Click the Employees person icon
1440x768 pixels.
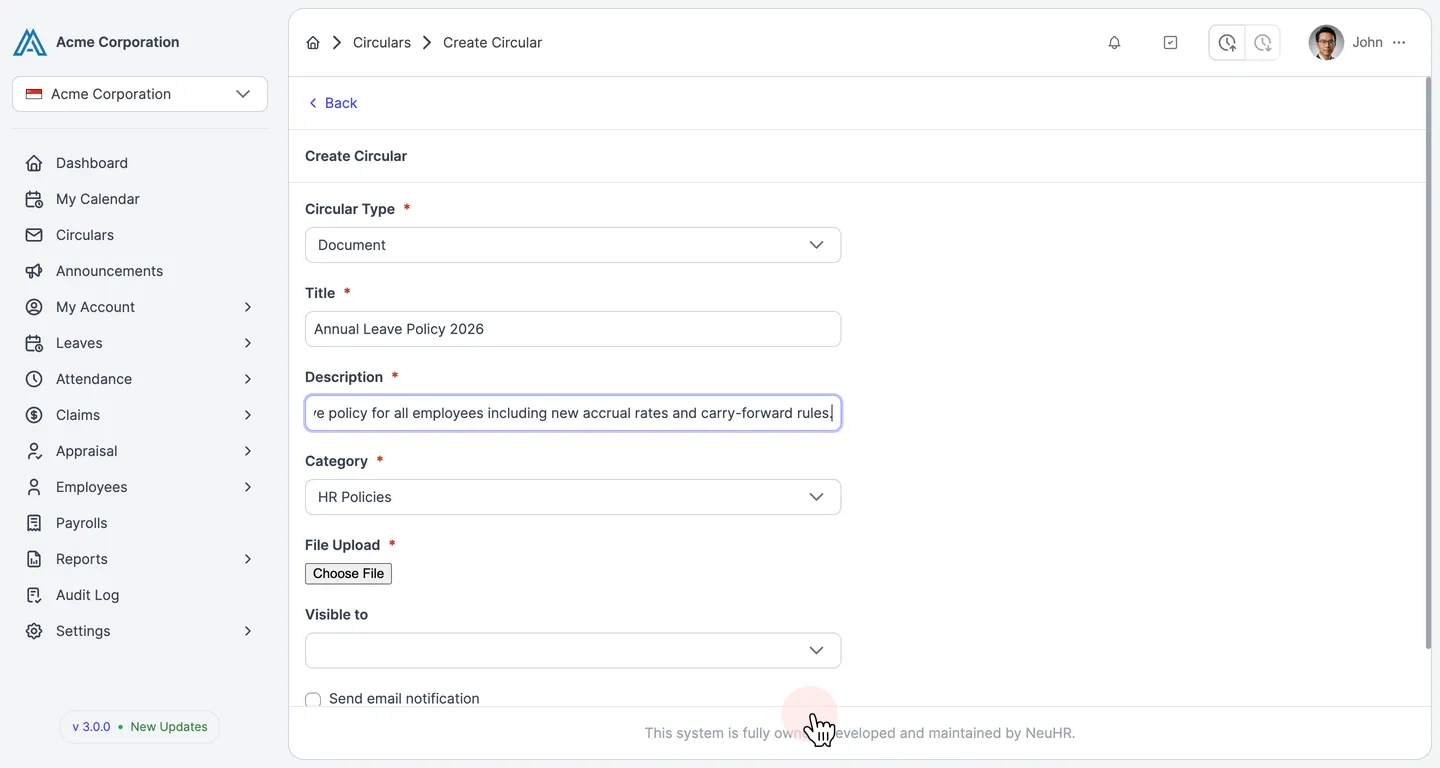(34, 487)
